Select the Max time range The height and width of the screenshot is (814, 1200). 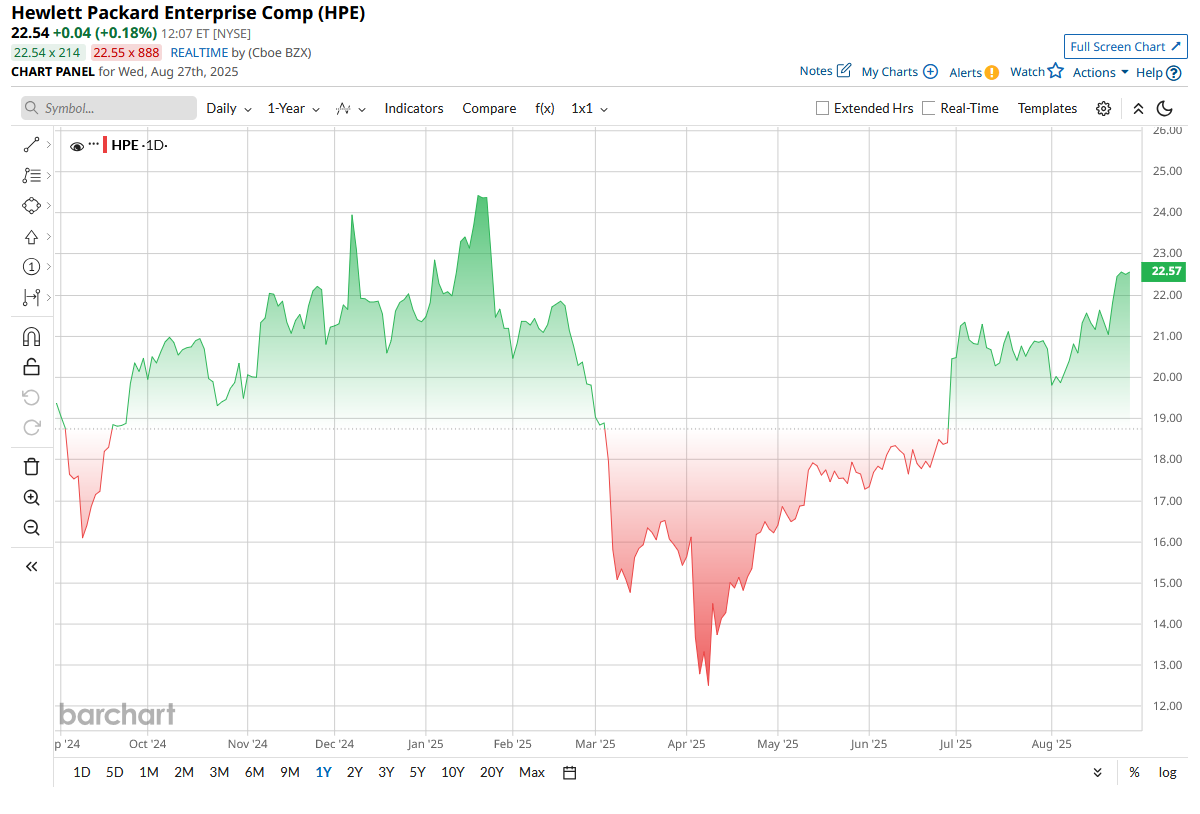[x=532, y=772]
